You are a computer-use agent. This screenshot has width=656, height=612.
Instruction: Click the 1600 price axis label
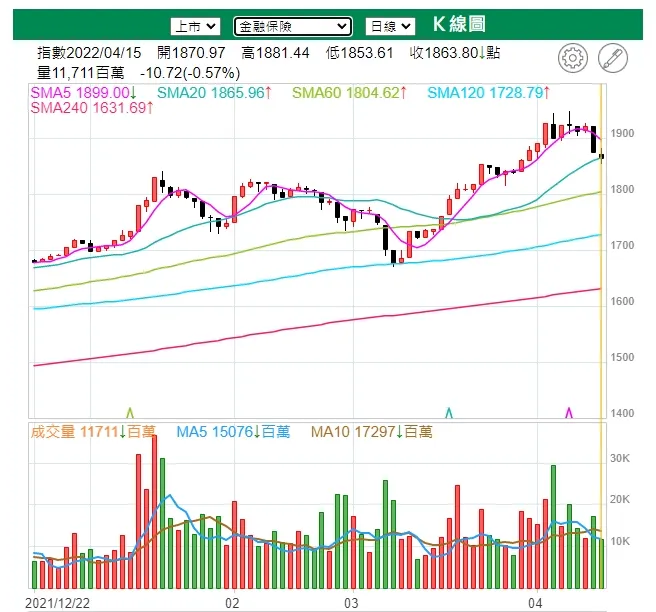point(622,302)
